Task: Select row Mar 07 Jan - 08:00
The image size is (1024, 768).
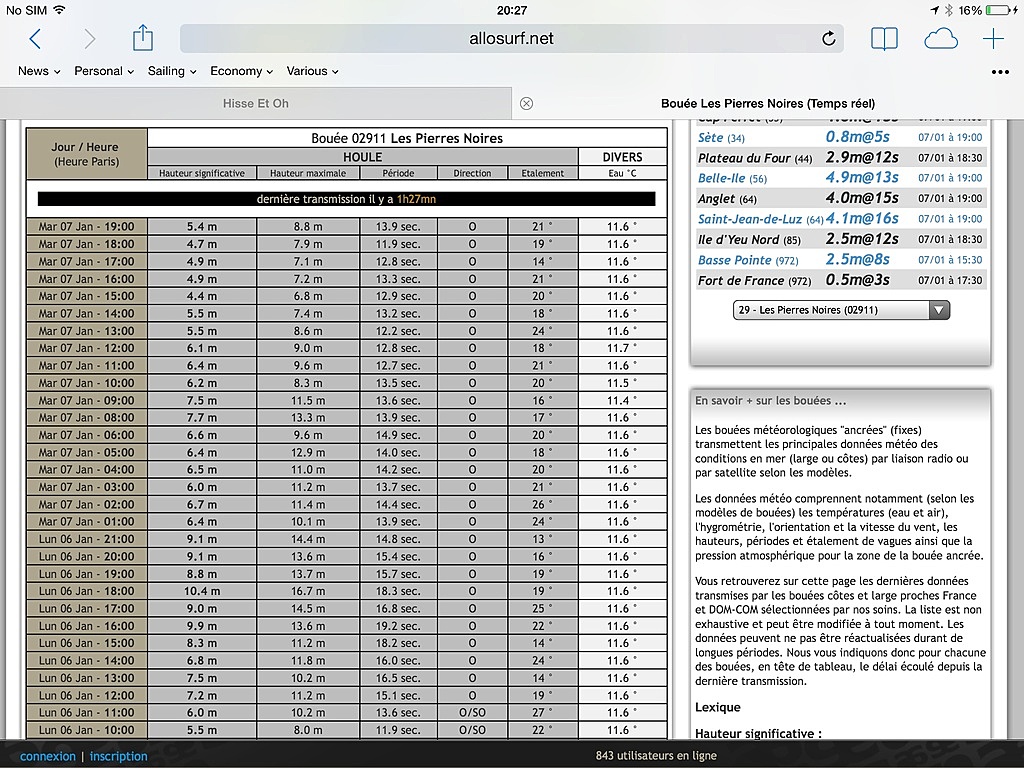Action: [346, 417]
